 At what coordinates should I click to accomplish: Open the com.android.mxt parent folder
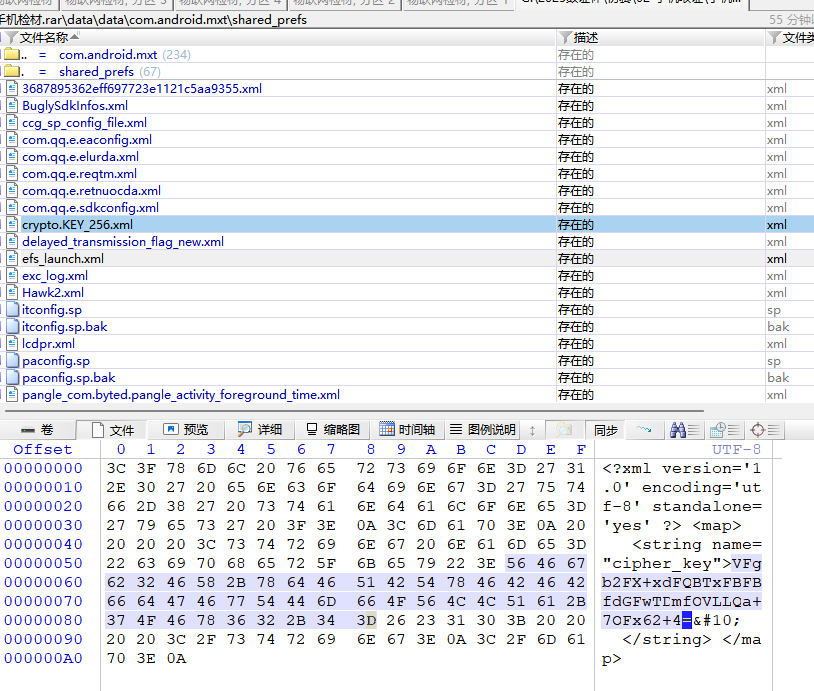tap(107, 55)
